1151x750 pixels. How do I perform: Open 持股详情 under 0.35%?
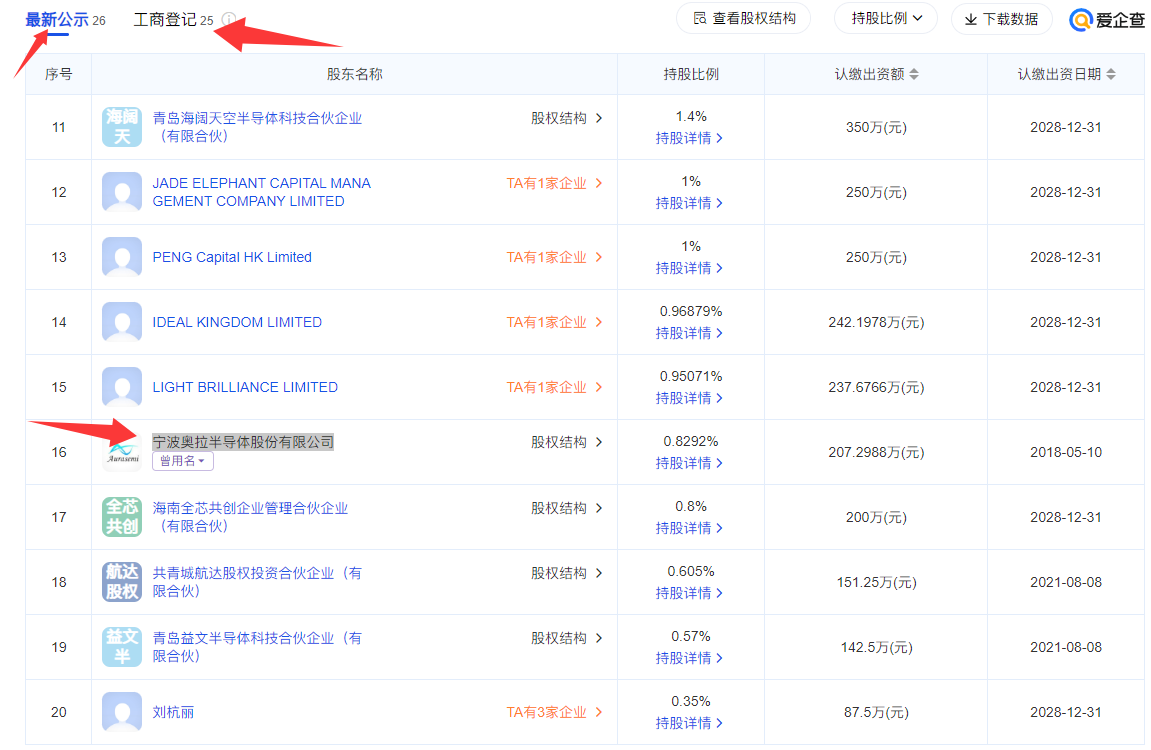689,723
